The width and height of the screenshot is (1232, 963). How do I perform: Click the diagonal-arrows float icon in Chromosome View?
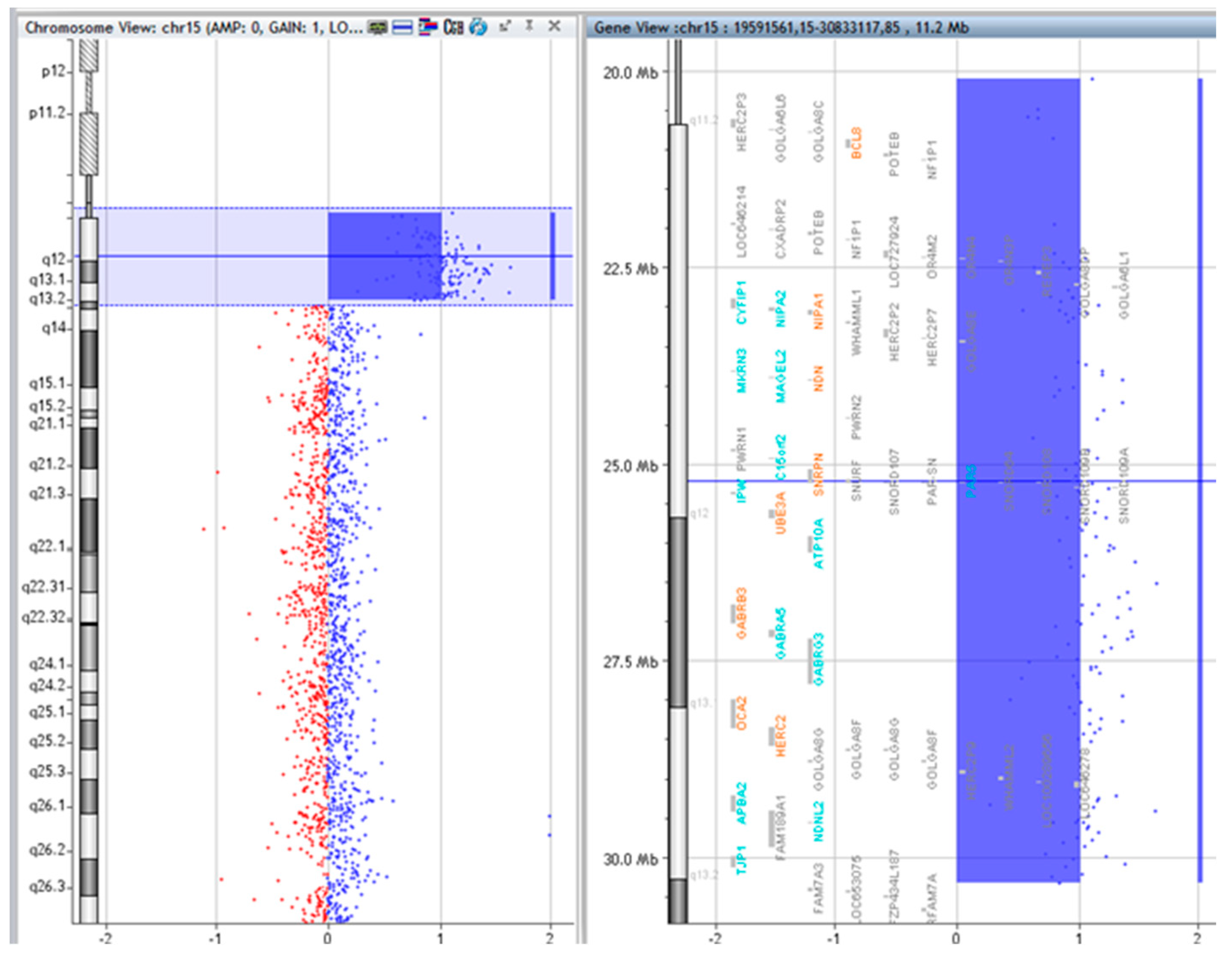pos(505,26)
